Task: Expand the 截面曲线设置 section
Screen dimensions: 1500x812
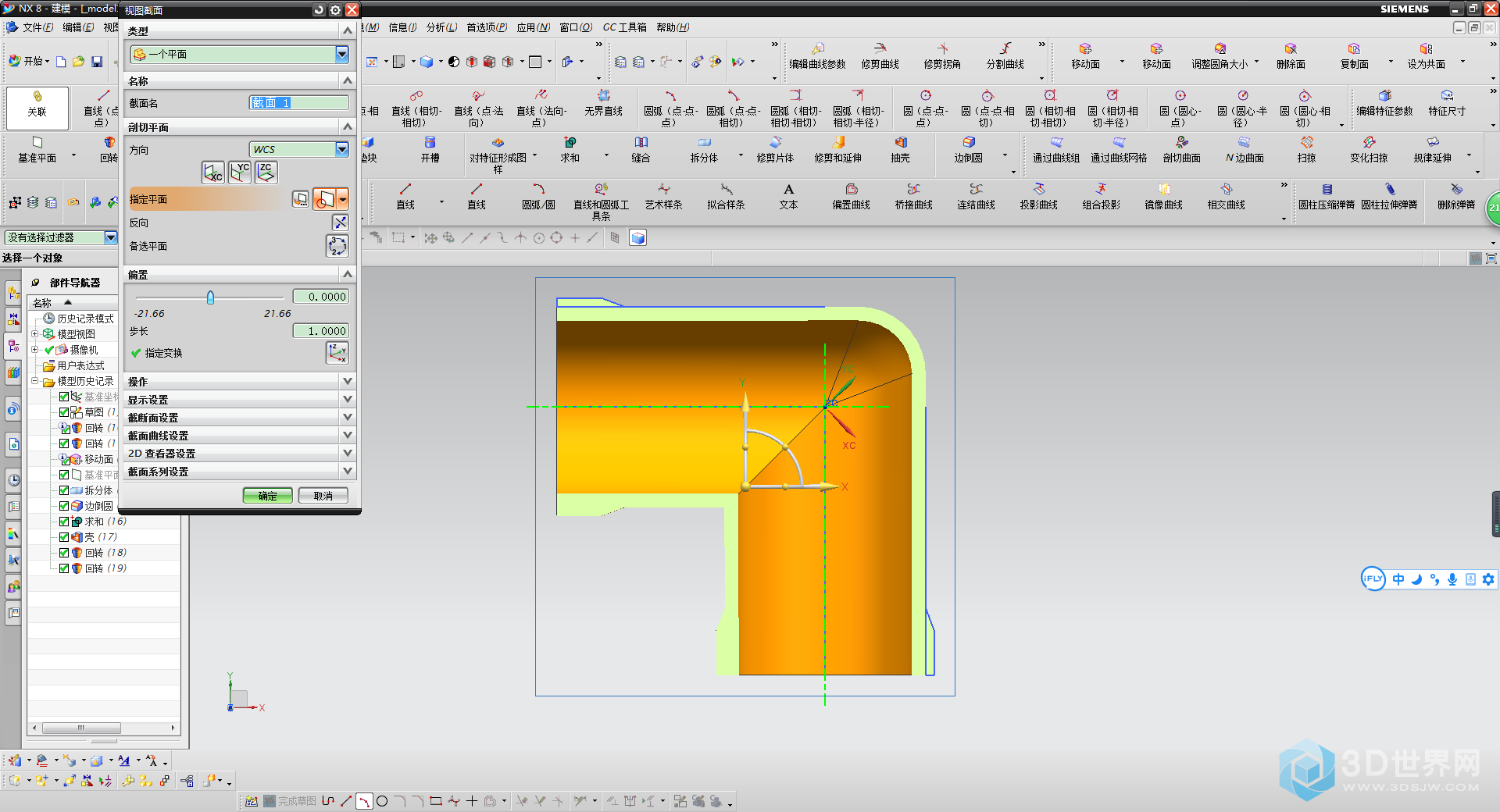Action: click(348, 435)
